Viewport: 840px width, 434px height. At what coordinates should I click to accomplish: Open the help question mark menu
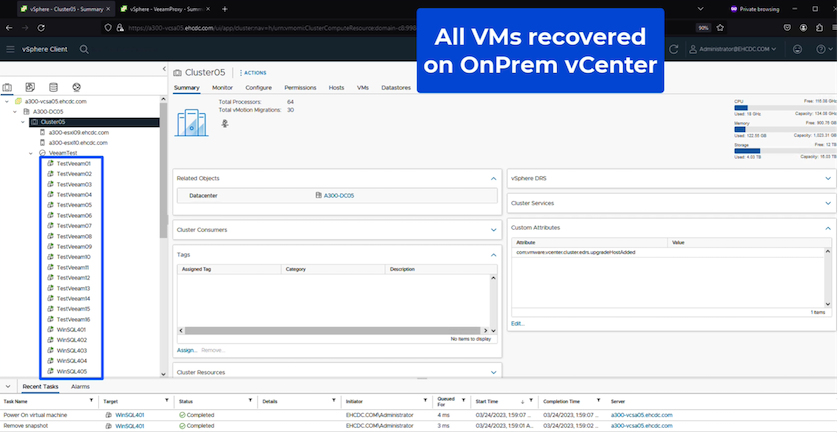coord(824,49)
